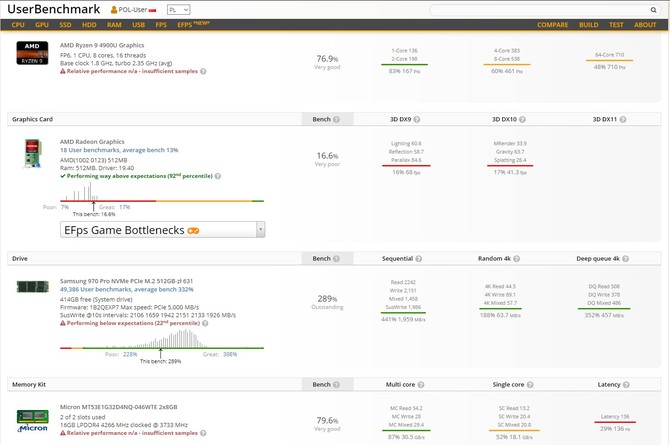This screenshot has height=445, width=670.
Task: Click the AMD Ryzen 9 processor thumbnail
Action: pyautogui.click(x=32, y=53)
